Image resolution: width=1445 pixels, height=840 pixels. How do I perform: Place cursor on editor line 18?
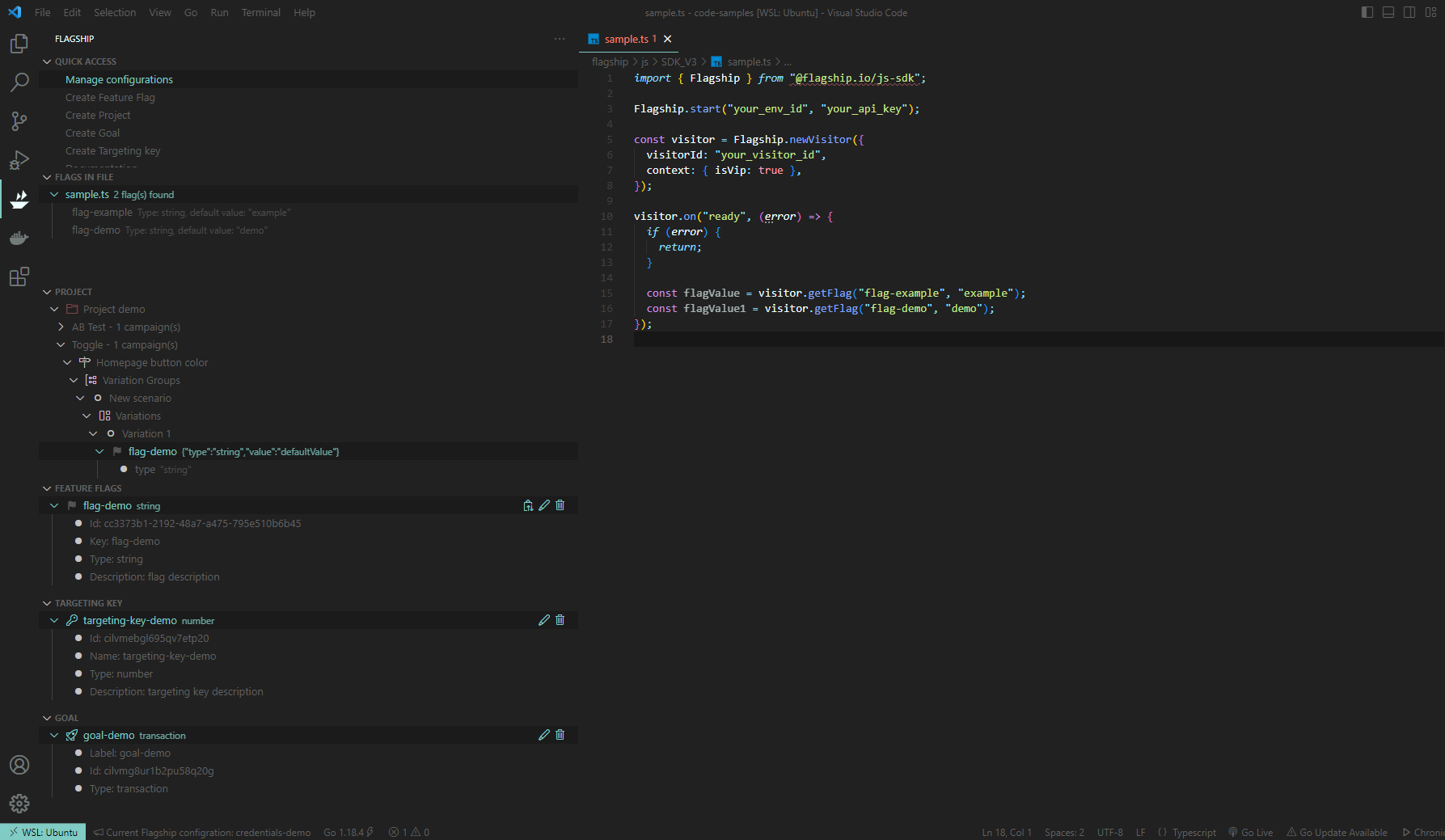[x=1039, y=339]
